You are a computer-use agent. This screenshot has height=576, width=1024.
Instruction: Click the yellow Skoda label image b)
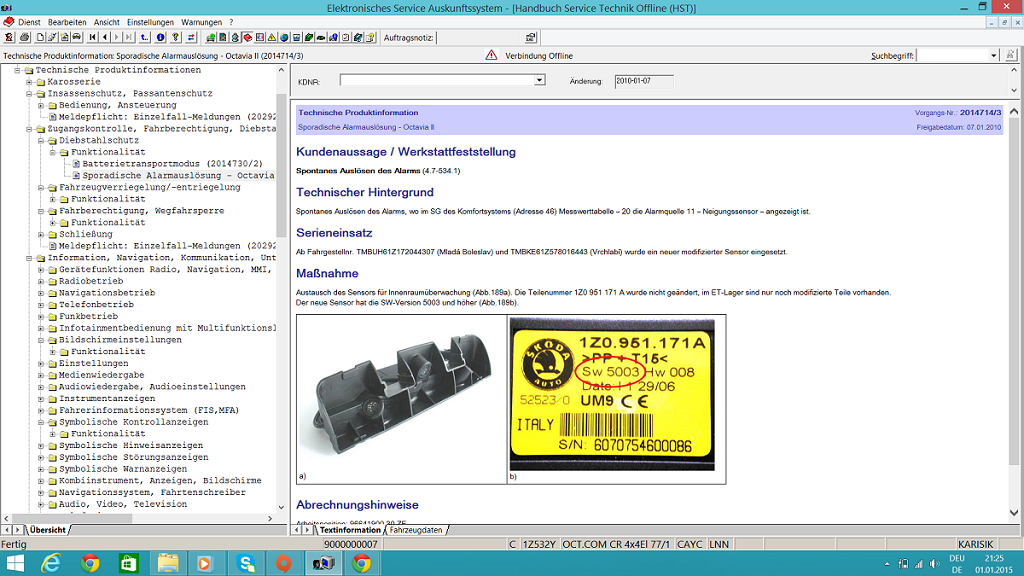(x=612, y=394)
